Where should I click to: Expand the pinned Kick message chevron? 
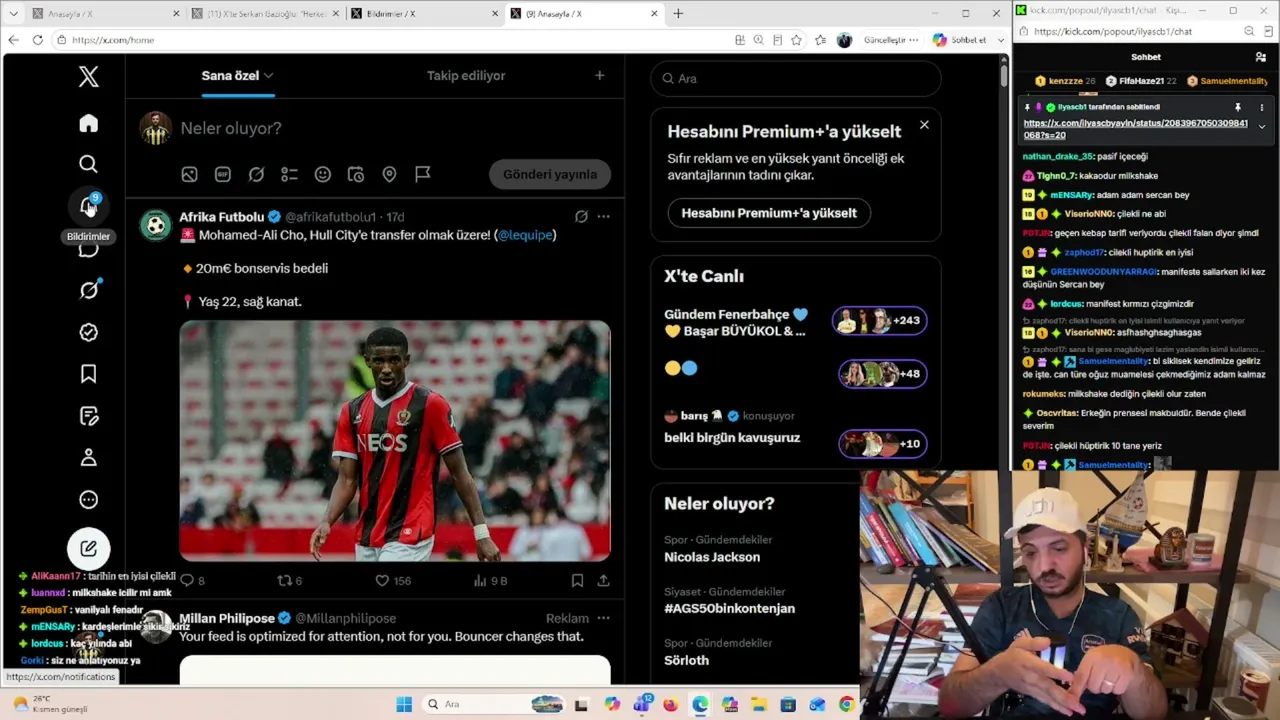1261,127
